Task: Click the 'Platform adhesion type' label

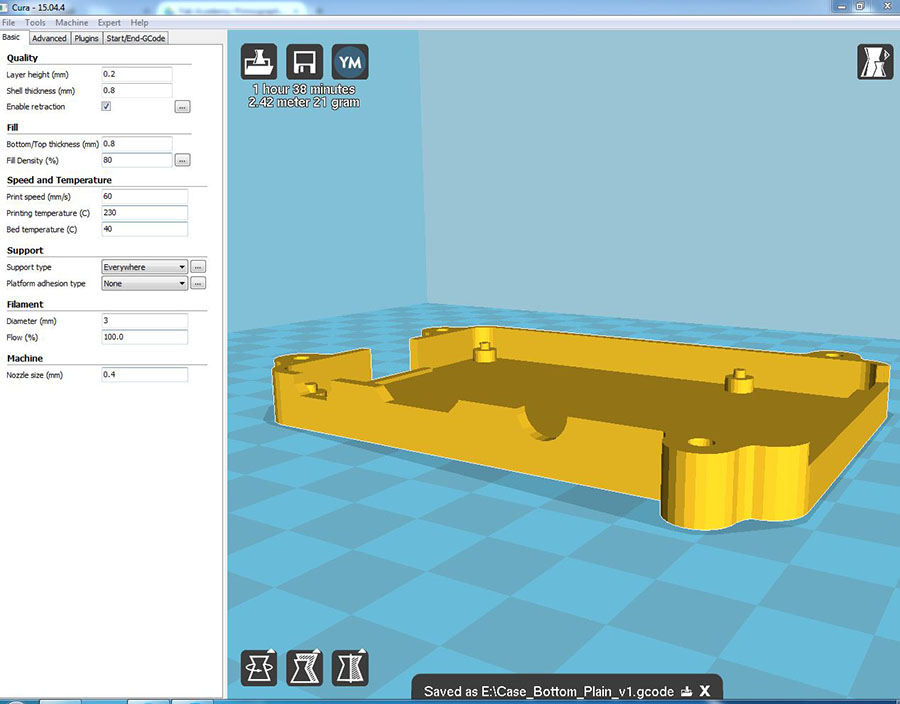Action: [x=46, y=283]
